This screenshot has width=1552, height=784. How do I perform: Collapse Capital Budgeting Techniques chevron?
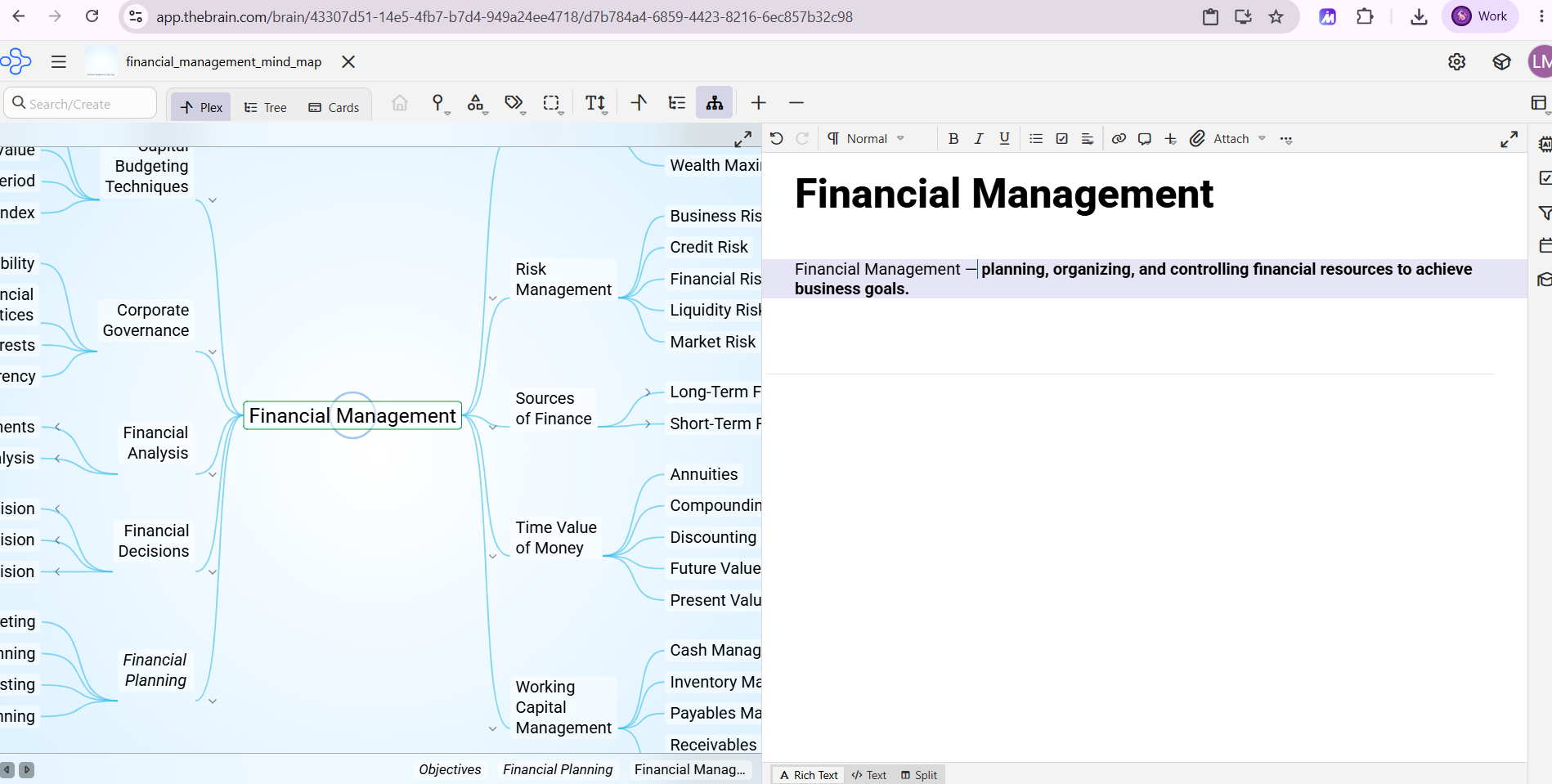coord(212,200)
